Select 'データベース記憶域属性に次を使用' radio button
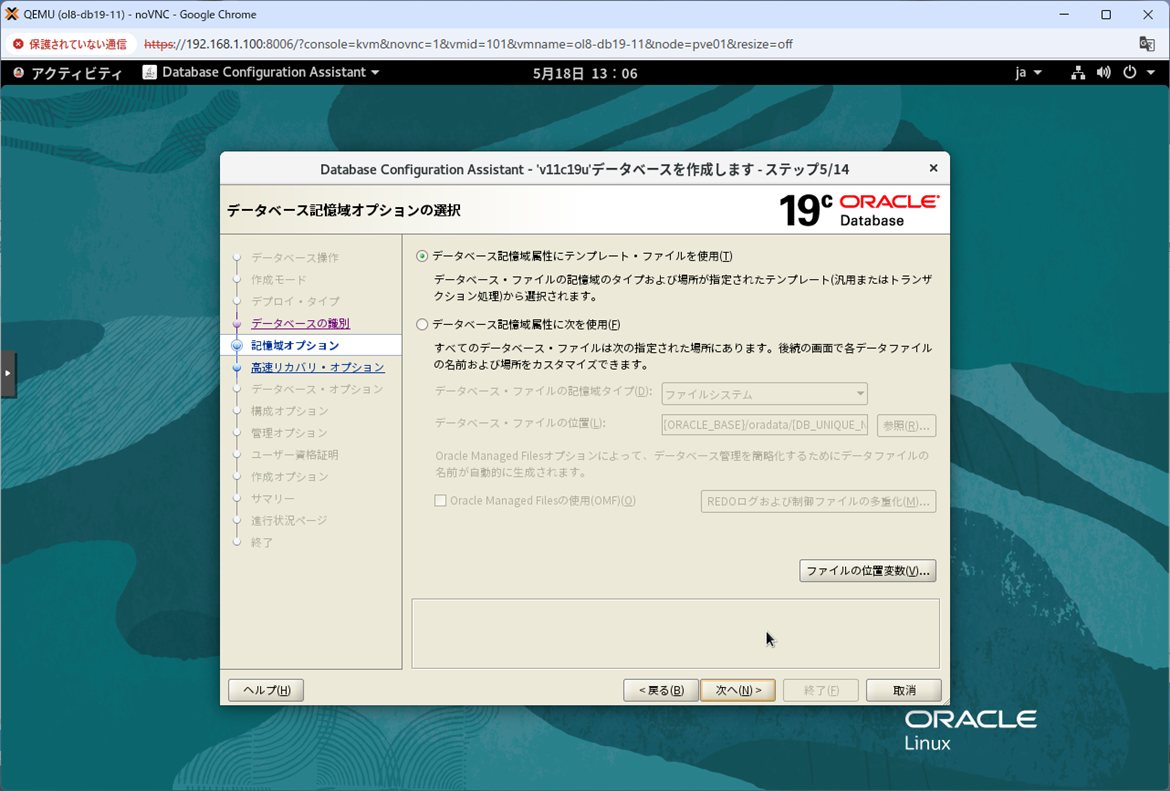Viewport: 1170px width, 791px height. point(422,325)
